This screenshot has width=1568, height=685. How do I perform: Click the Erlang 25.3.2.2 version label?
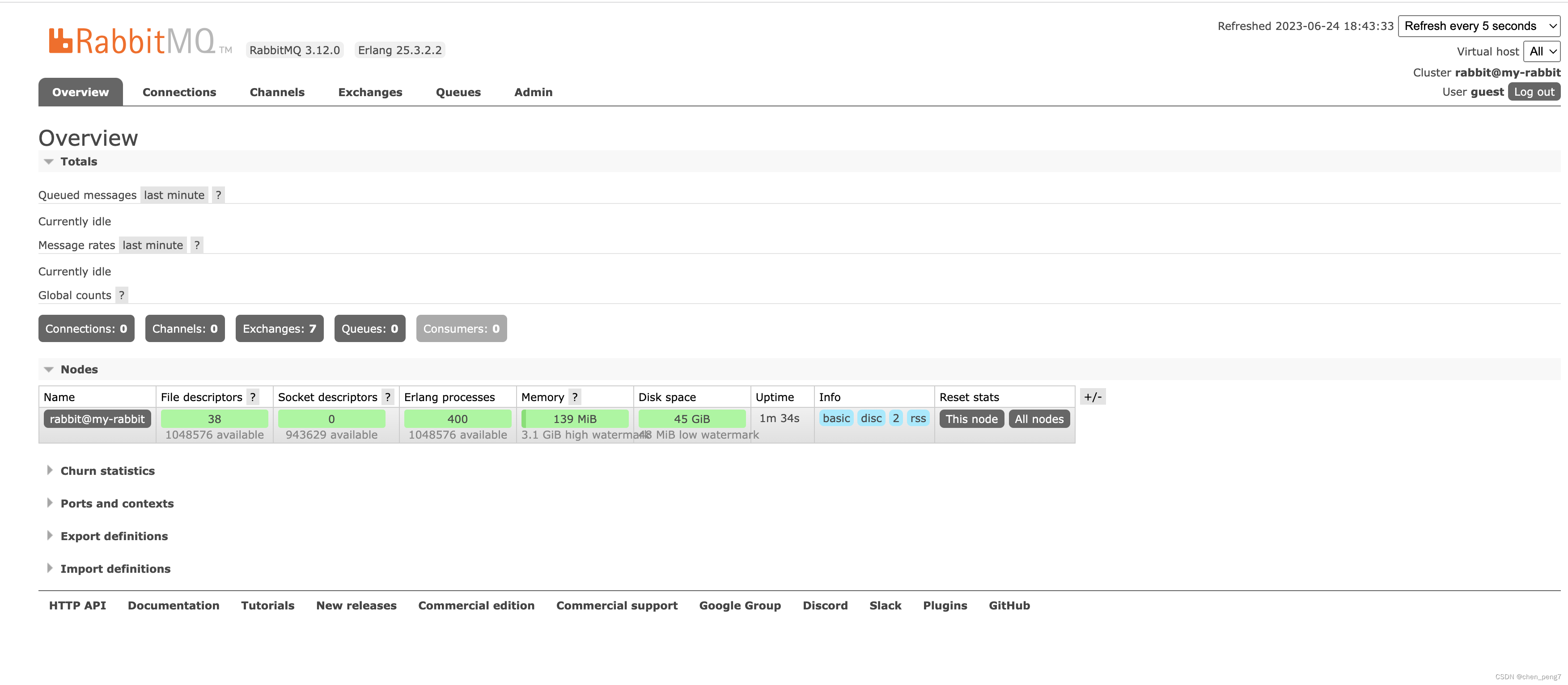coord(400,50)
